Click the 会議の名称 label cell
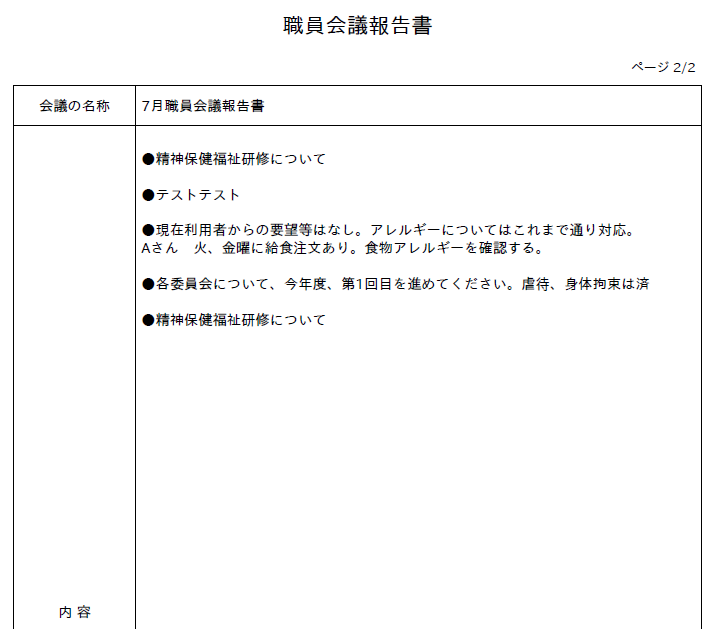The image size is (707, 629). click(x=74, y=106)
